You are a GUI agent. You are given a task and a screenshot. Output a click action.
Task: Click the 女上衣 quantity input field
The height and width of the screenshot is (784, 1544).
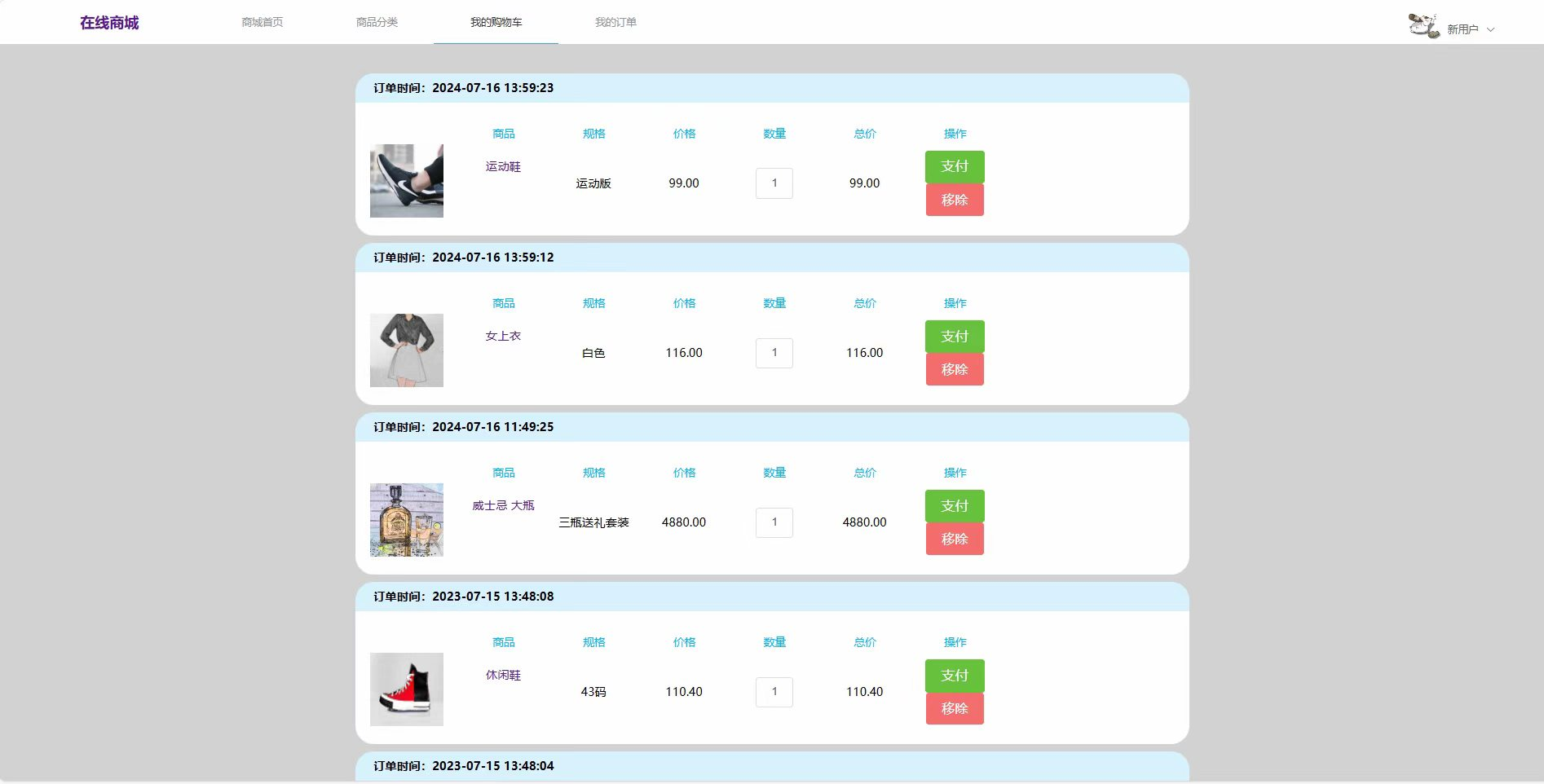[x=774, y=353]
